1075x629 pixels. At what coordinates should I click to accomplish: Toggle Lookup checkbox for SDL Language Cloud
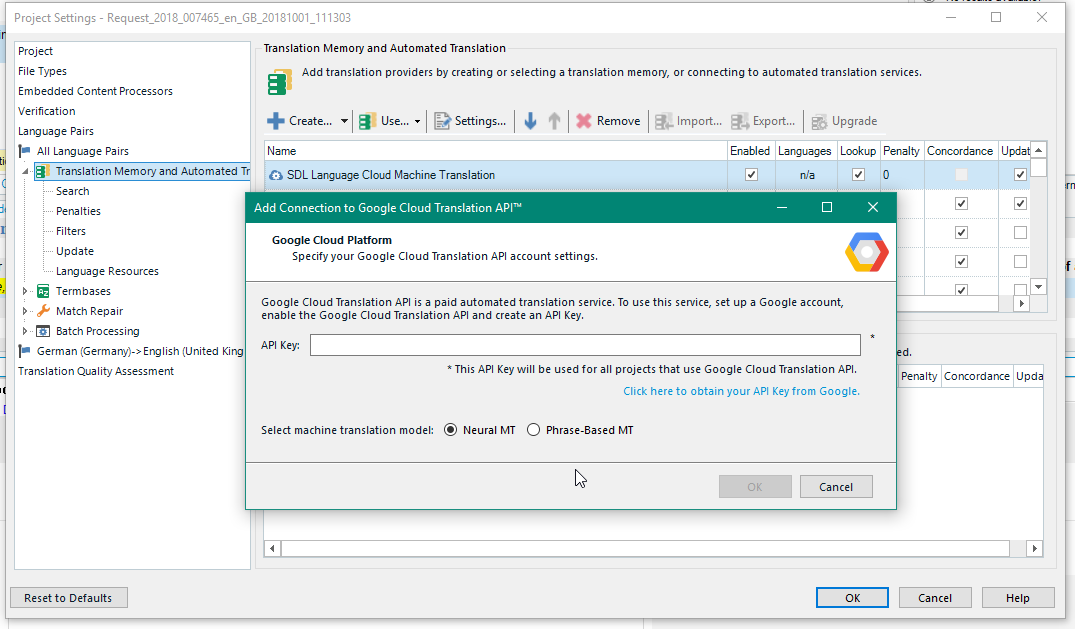pos(858,175)
